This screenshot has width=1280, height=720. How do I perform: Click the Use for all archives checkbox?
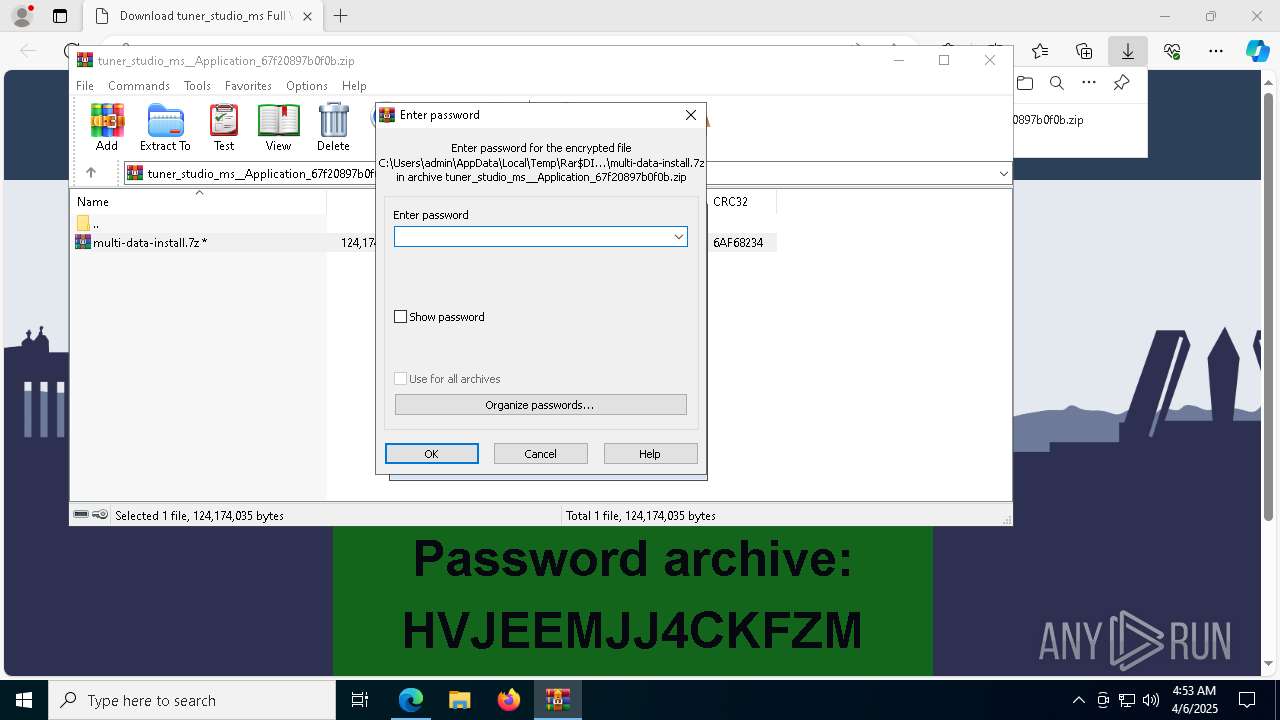pyautogui.click(x=401, y=379)
